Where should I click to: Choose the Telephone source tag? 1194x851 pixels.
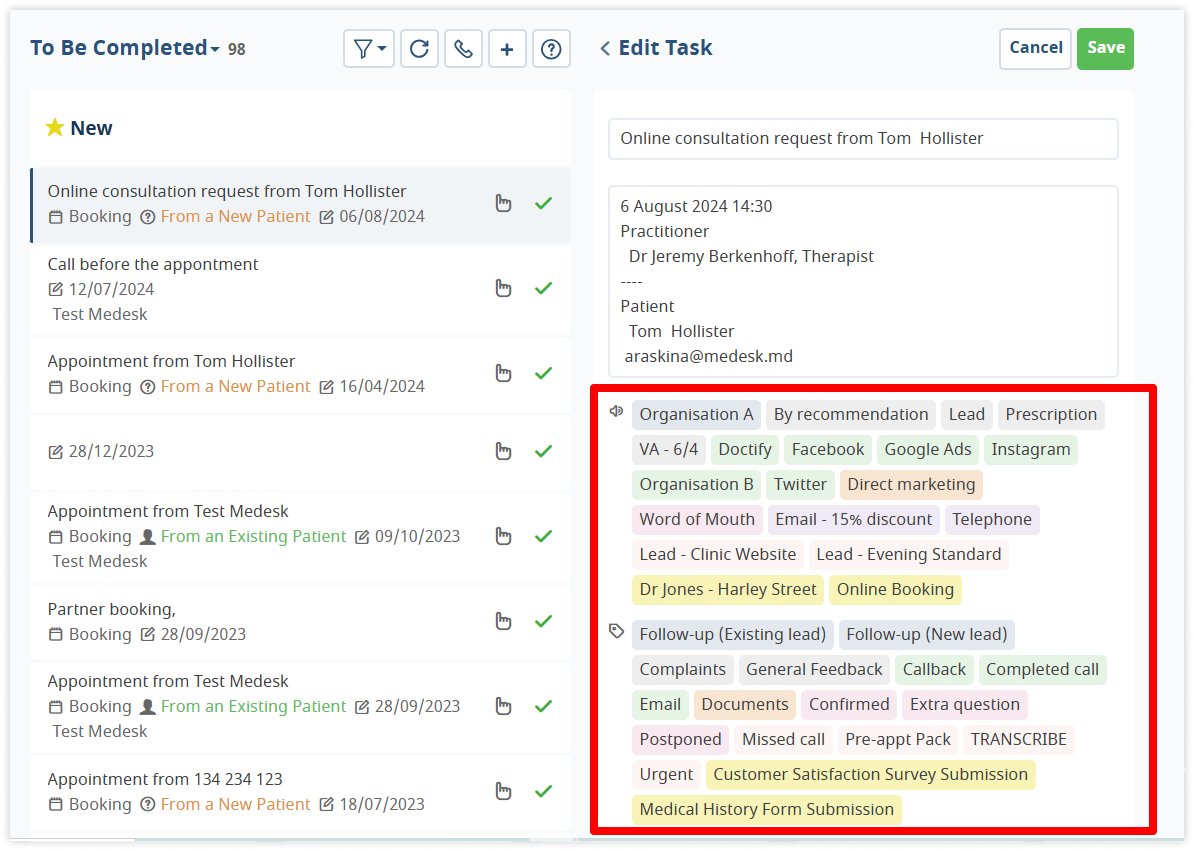click(x=991, y=520)
